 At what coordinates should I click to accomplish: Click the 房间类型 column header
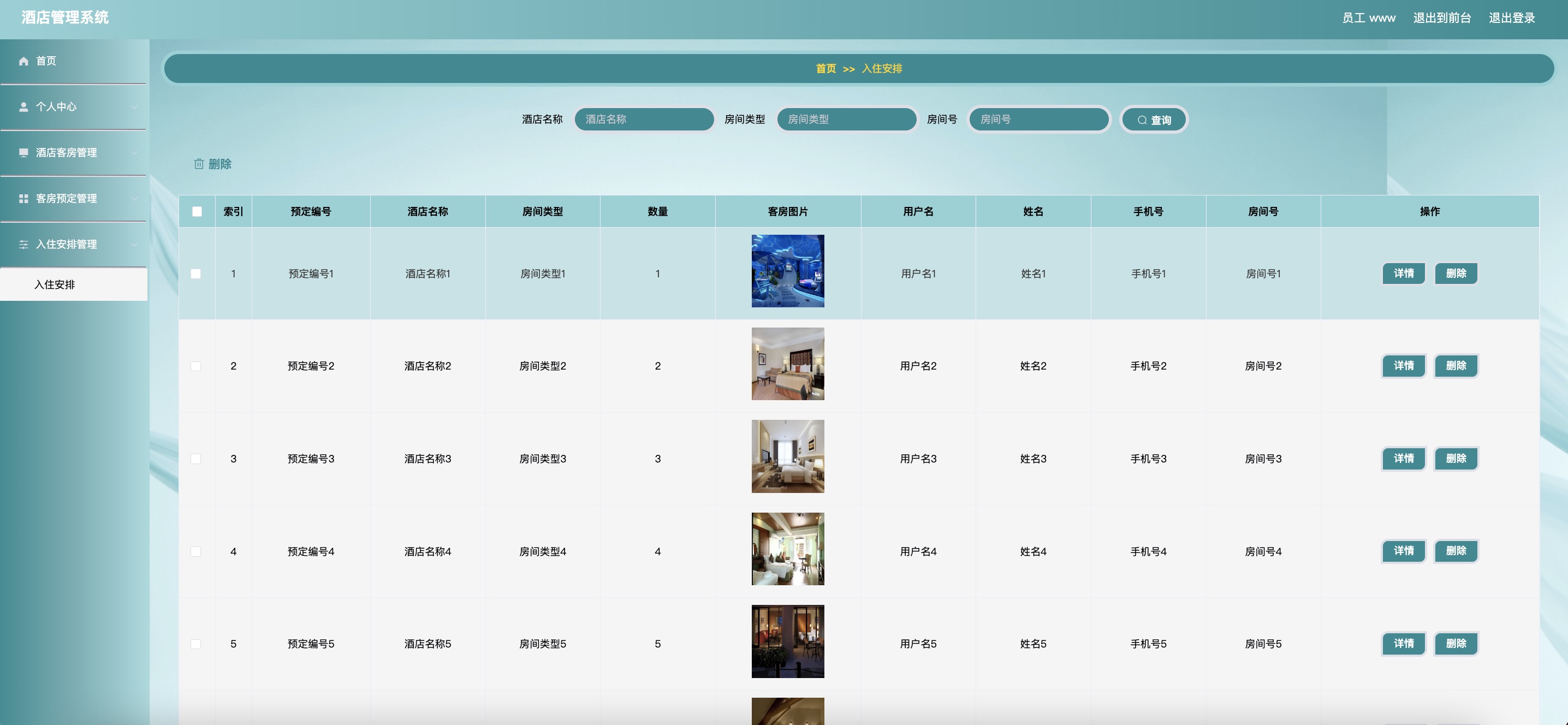tap(543, 212)
